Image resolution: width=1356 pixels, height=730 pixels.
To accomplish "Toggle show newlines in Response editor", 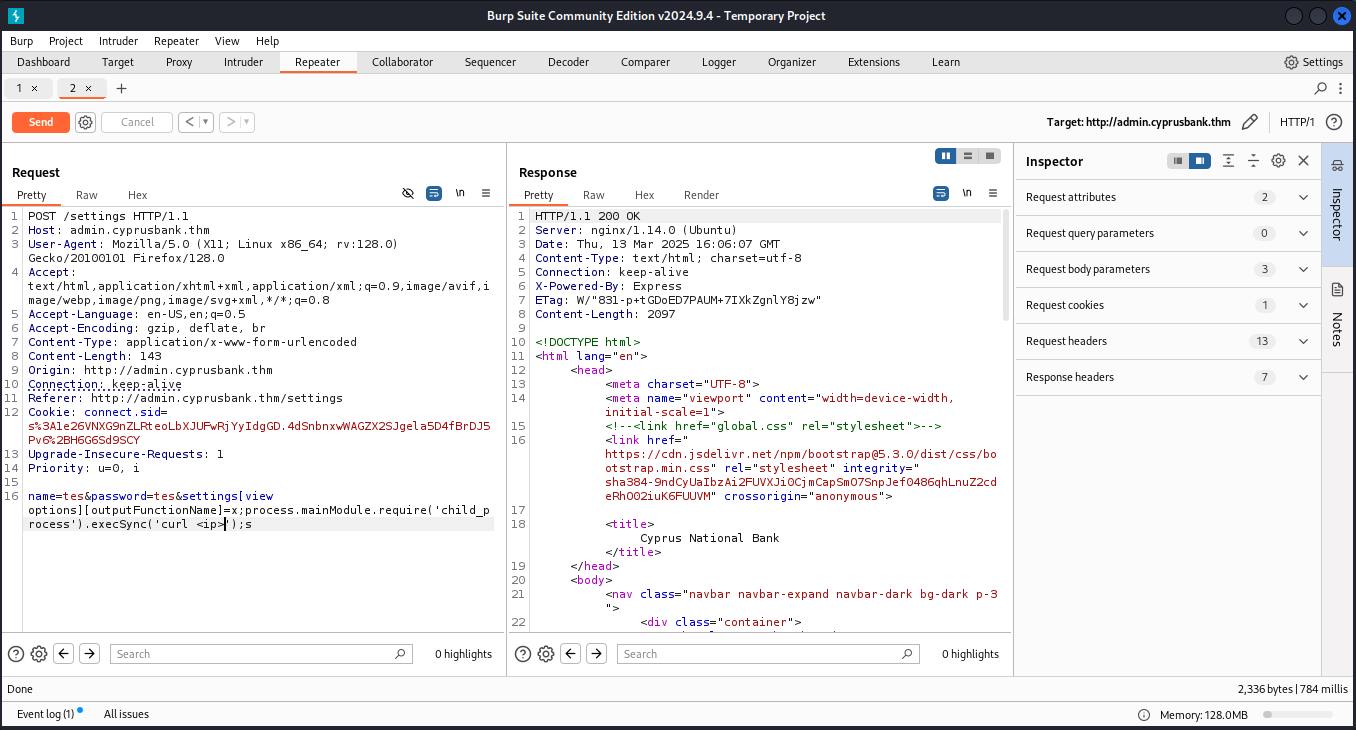I will tap(967, 193).
